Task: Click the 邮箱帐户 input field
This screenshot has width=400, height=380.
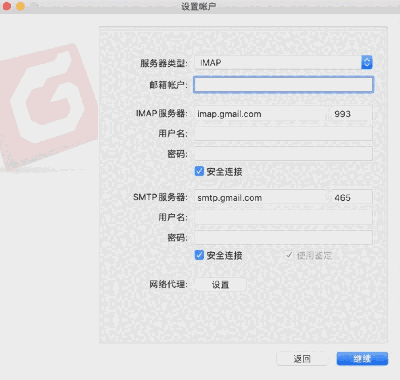Action: tap(283, 85)
